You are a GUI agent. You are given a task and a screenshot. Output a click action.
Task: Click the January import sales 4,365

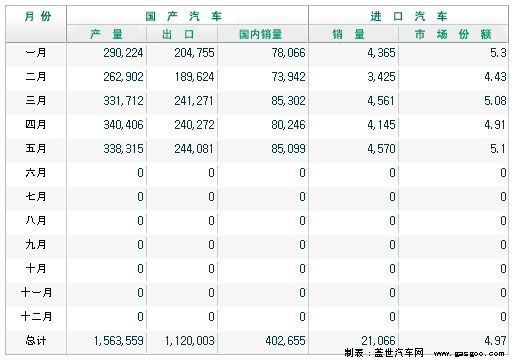point(381,53)
